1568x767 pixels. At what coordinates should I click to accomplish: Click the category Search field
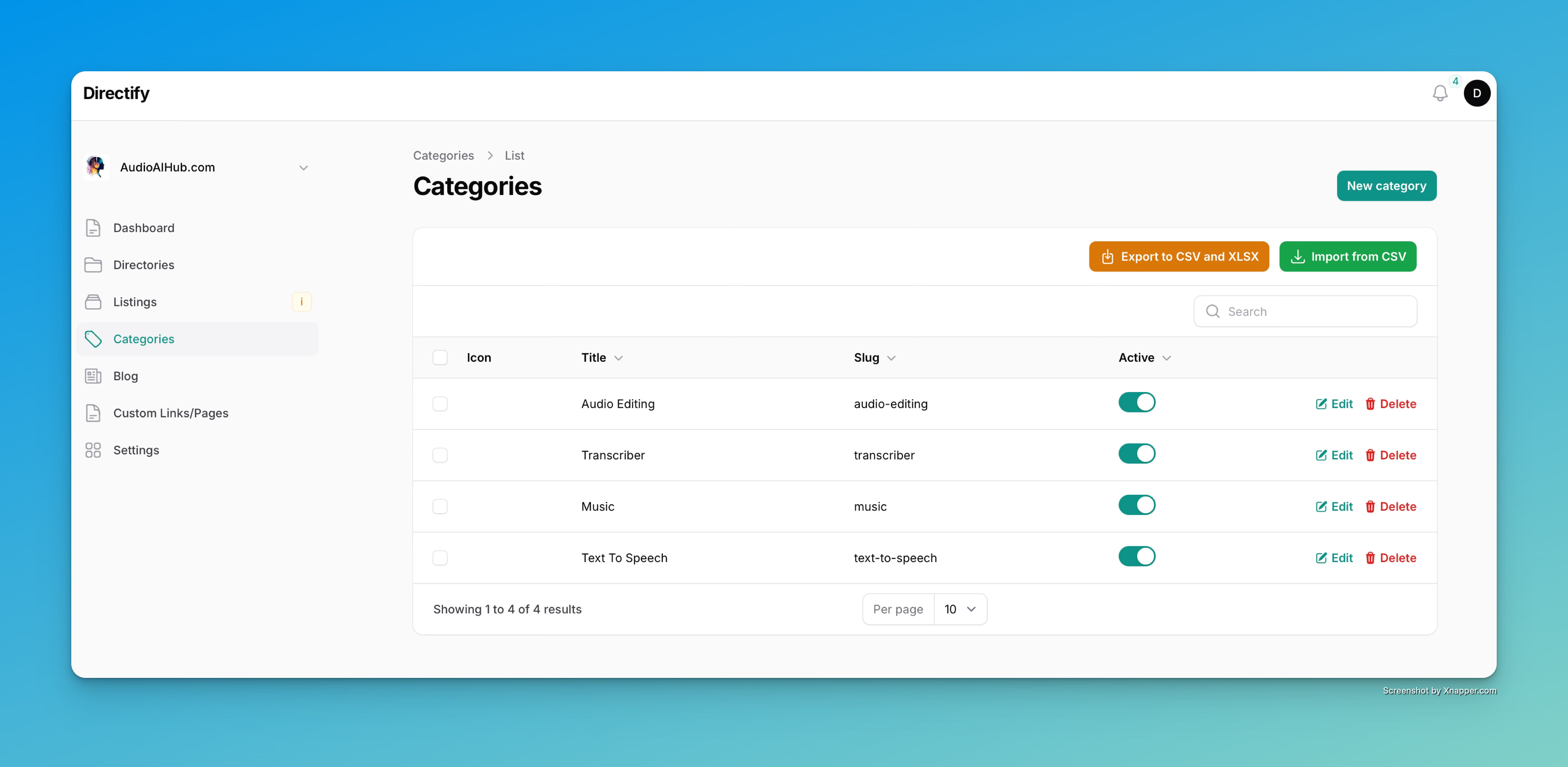tap(1315, 312)
